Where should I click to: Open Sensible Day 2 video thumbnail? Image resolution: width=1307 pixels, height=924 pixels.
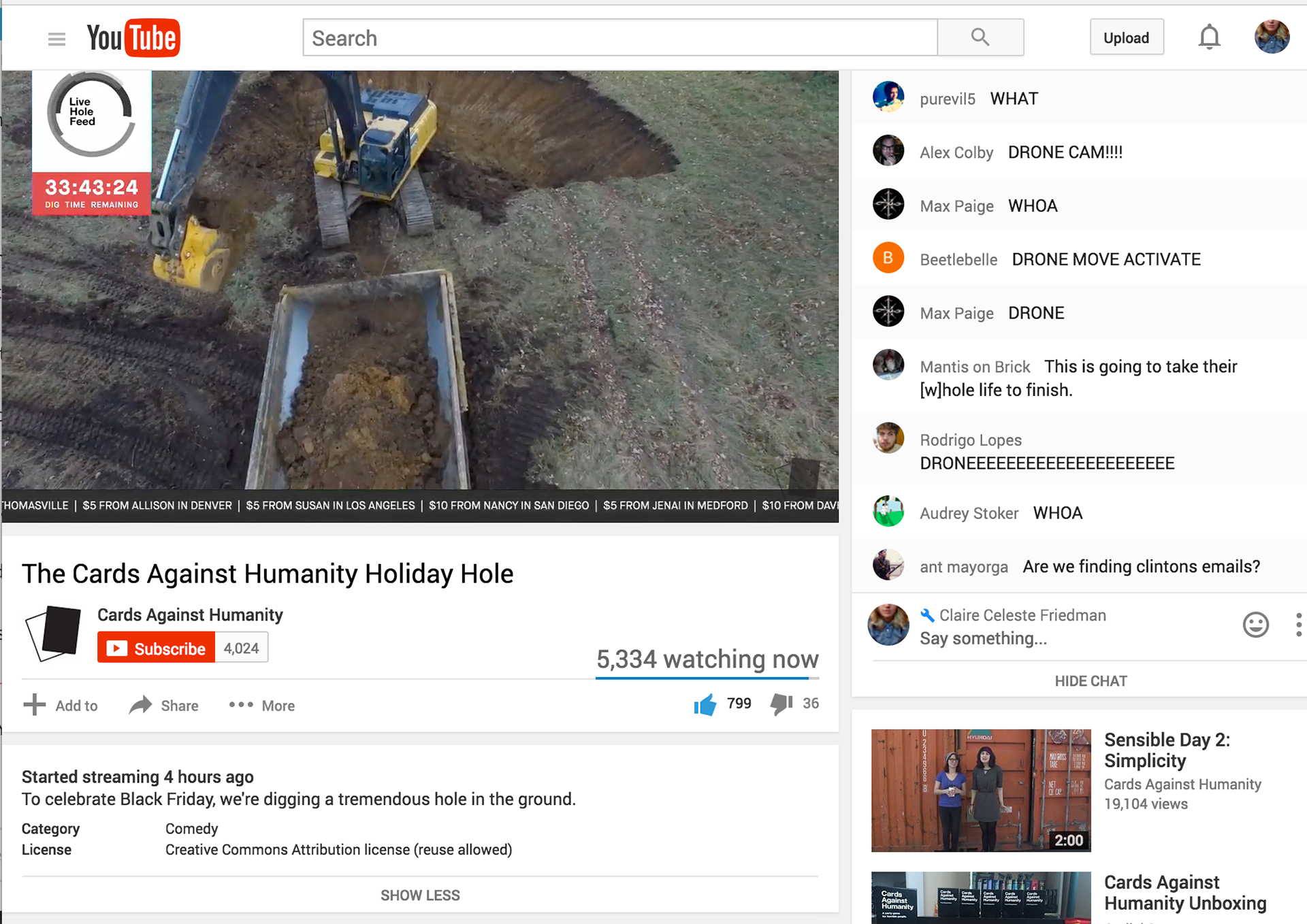coord(981,791)
